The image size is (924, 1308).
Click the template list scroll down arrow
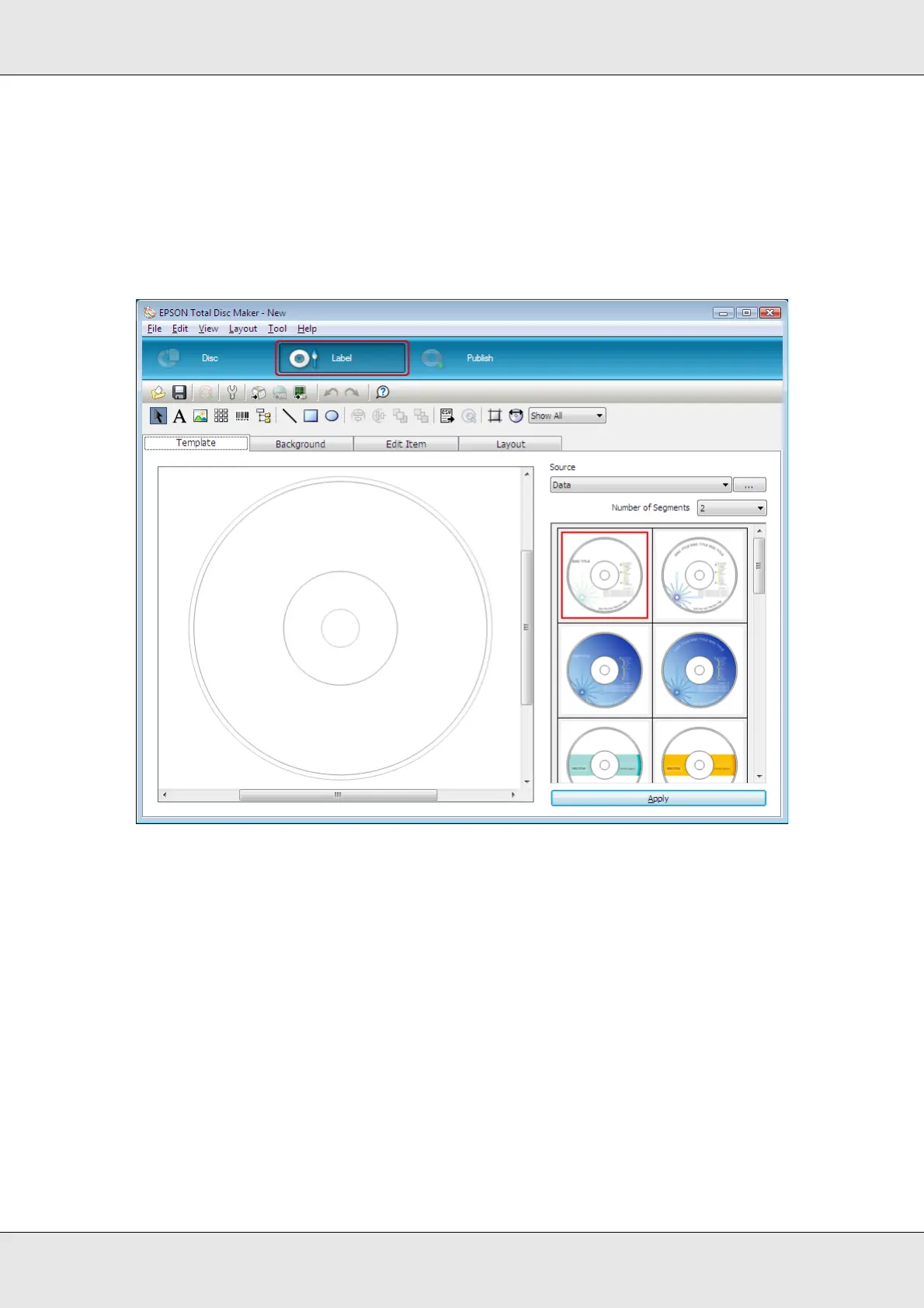(759, 777)
